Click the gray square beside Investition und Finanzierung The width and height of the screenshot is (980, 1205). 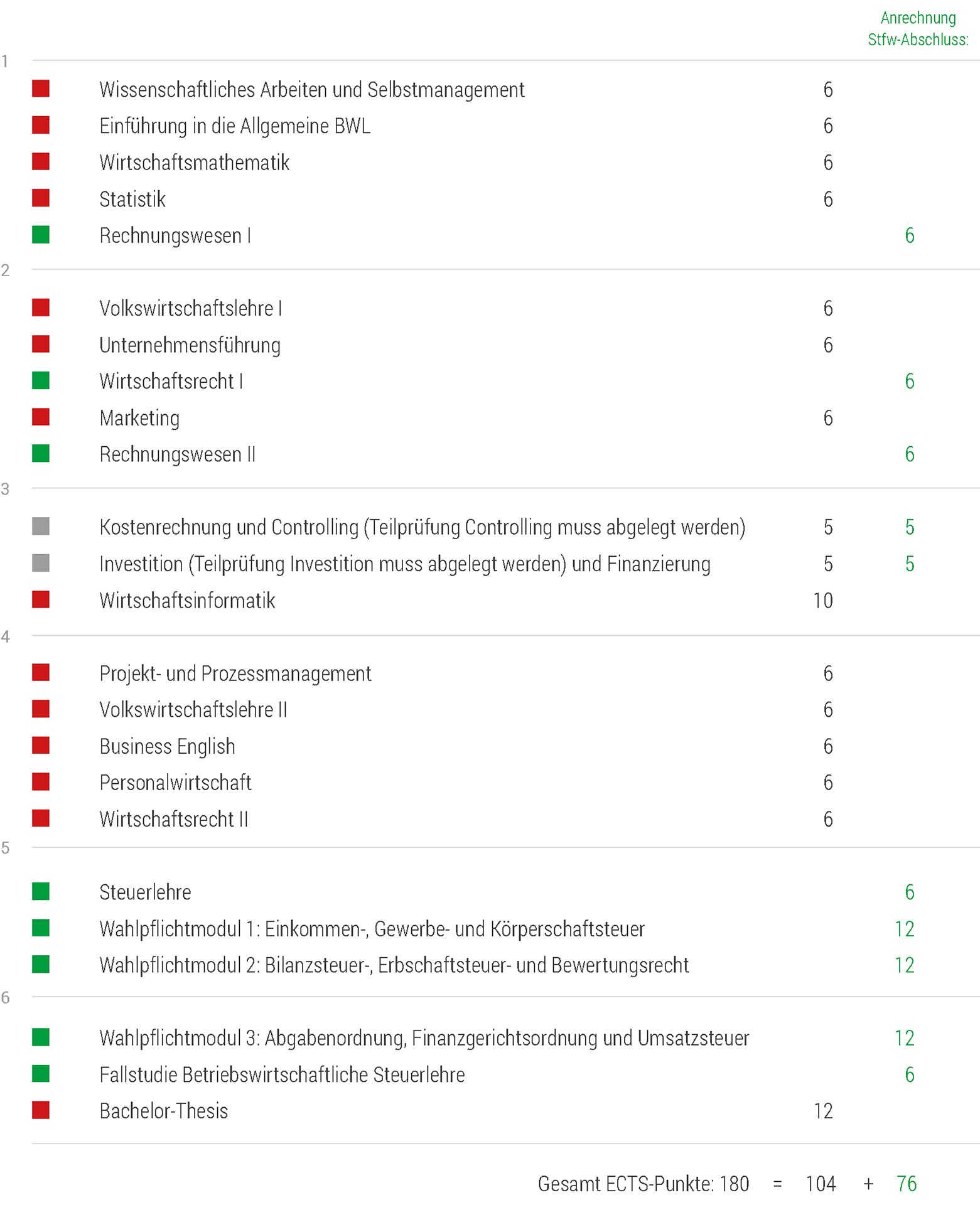(x=41, y=563)
